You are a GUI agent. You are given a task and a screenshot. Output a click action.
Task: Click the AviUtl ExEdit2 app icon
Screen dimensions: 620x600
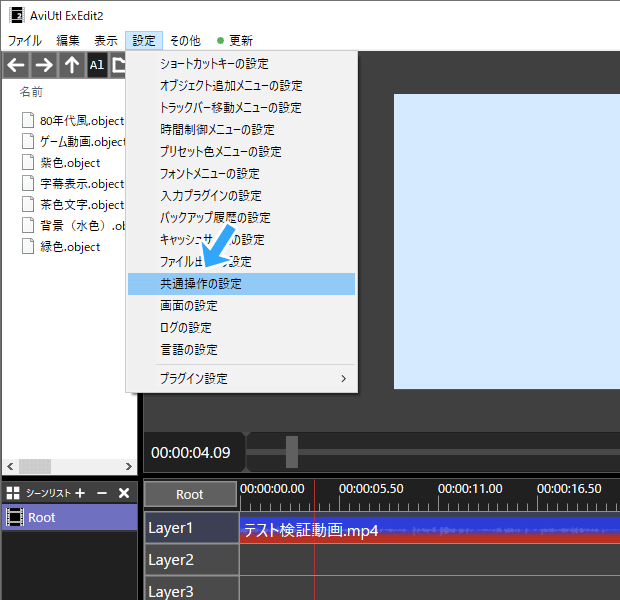(17, 15)
